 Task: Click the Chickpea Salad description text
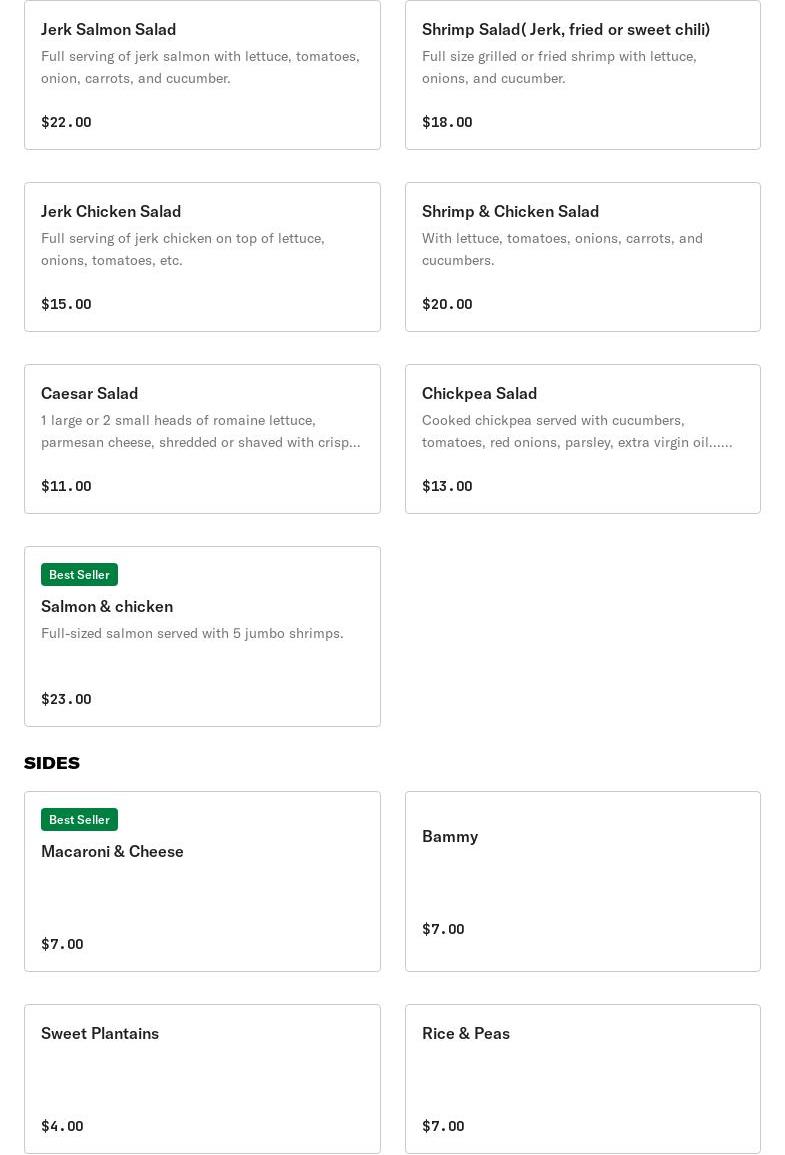(x=576, y=431)
